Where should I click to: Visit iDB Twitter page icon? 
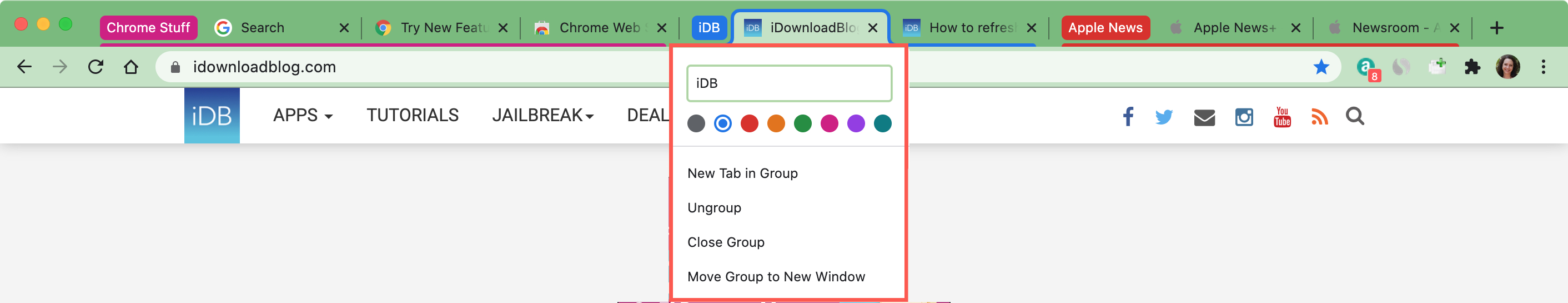[1164, 116]
